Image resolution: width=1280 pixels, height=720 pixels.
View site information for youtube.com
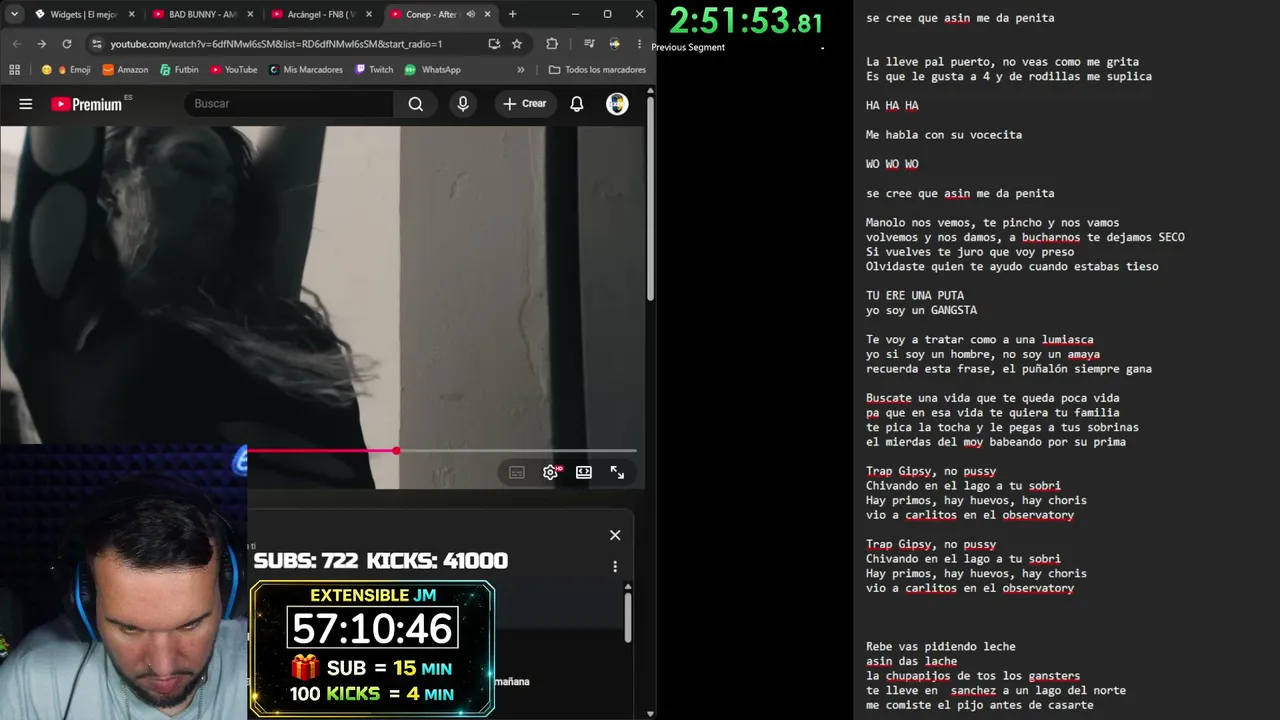[96, 44]
